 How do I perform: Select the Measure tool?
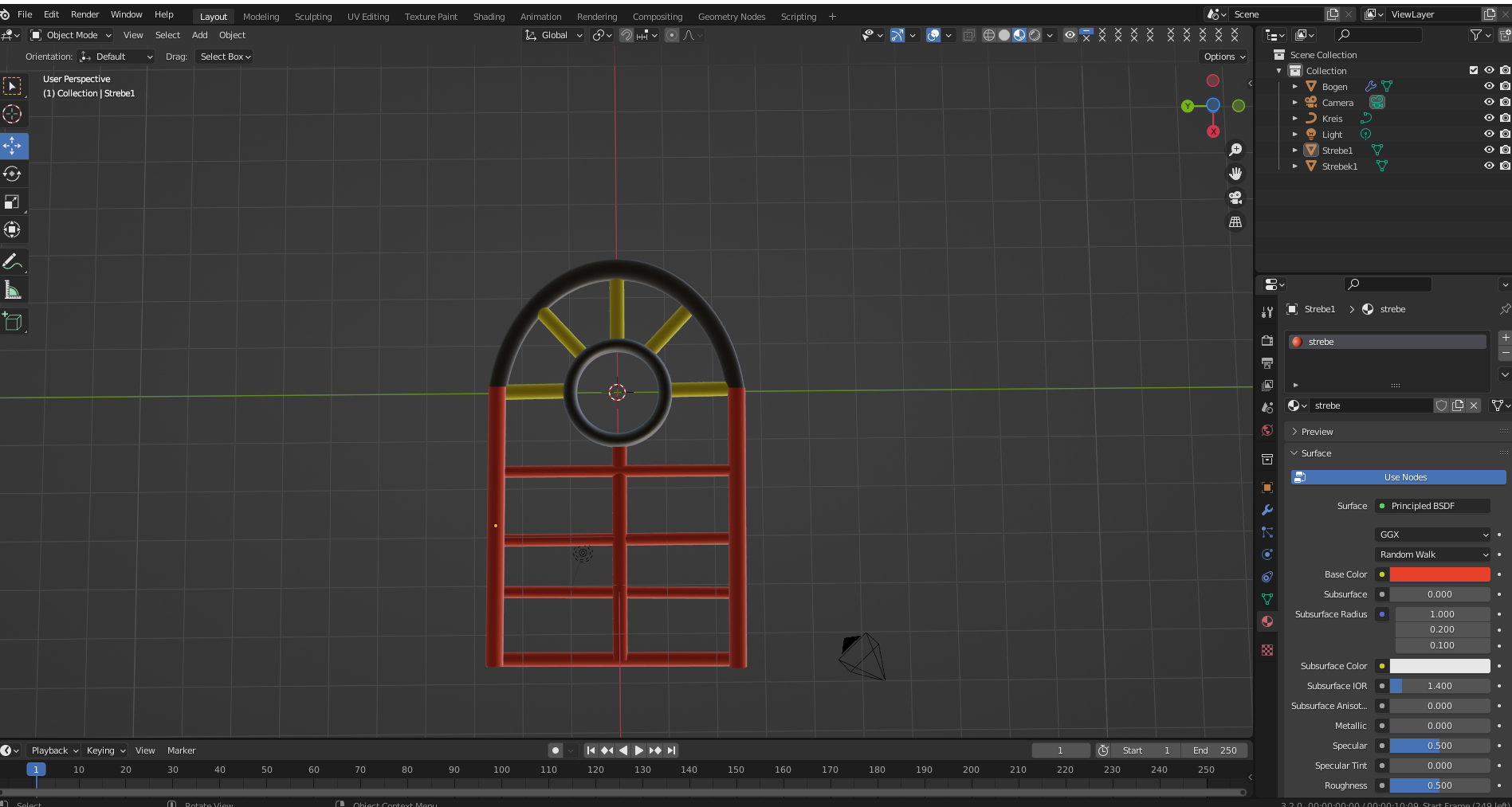pos(13,290)
